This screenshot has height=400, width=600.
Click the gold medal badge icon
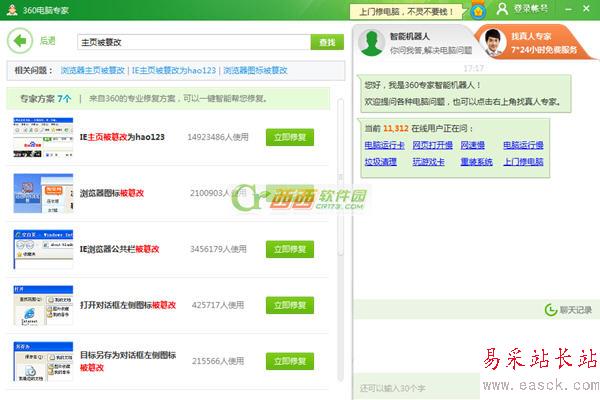pyautogui.click(x=478, y=10)
